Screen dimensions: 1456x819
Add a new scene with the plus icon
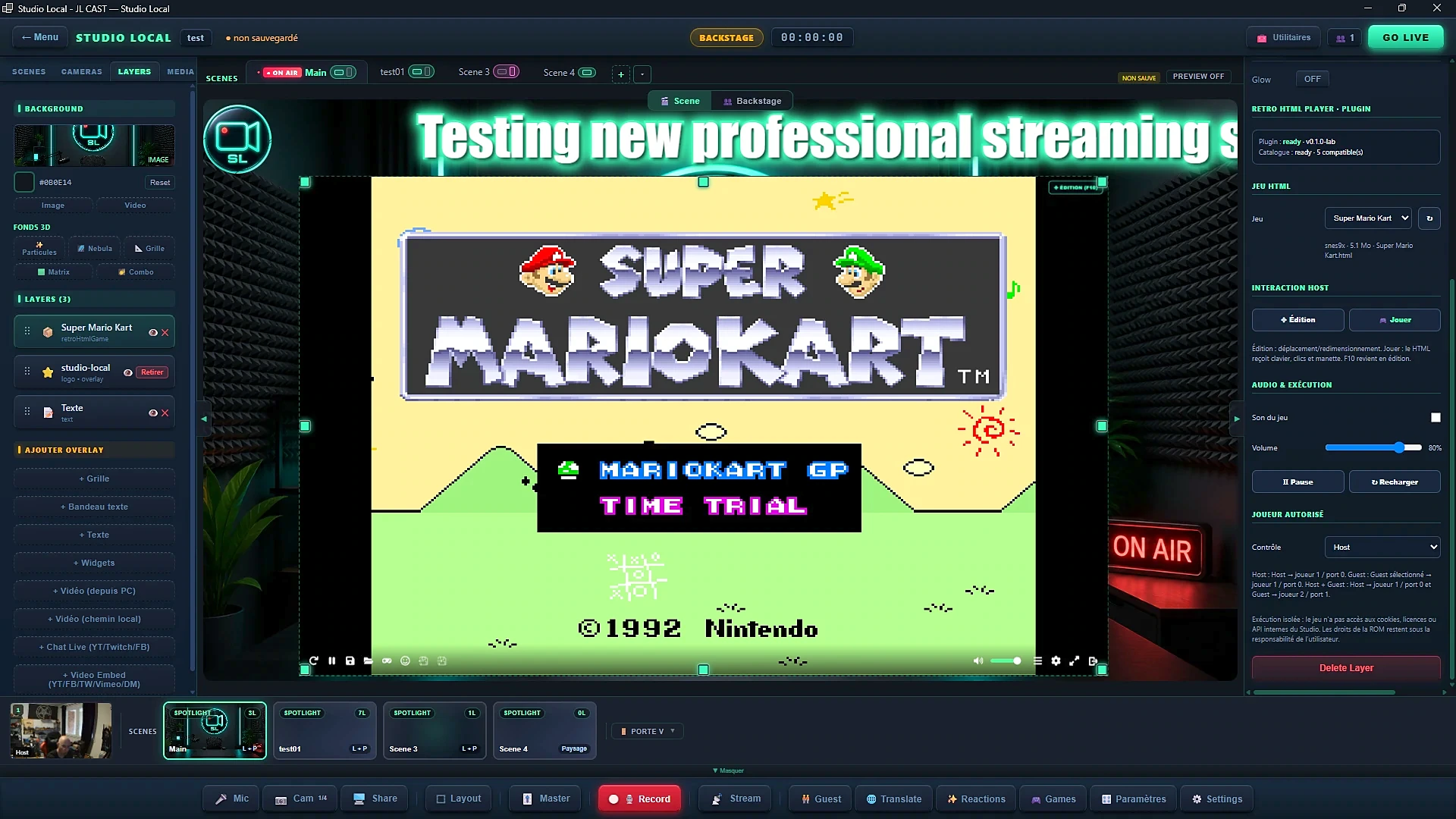click(621, 74)
